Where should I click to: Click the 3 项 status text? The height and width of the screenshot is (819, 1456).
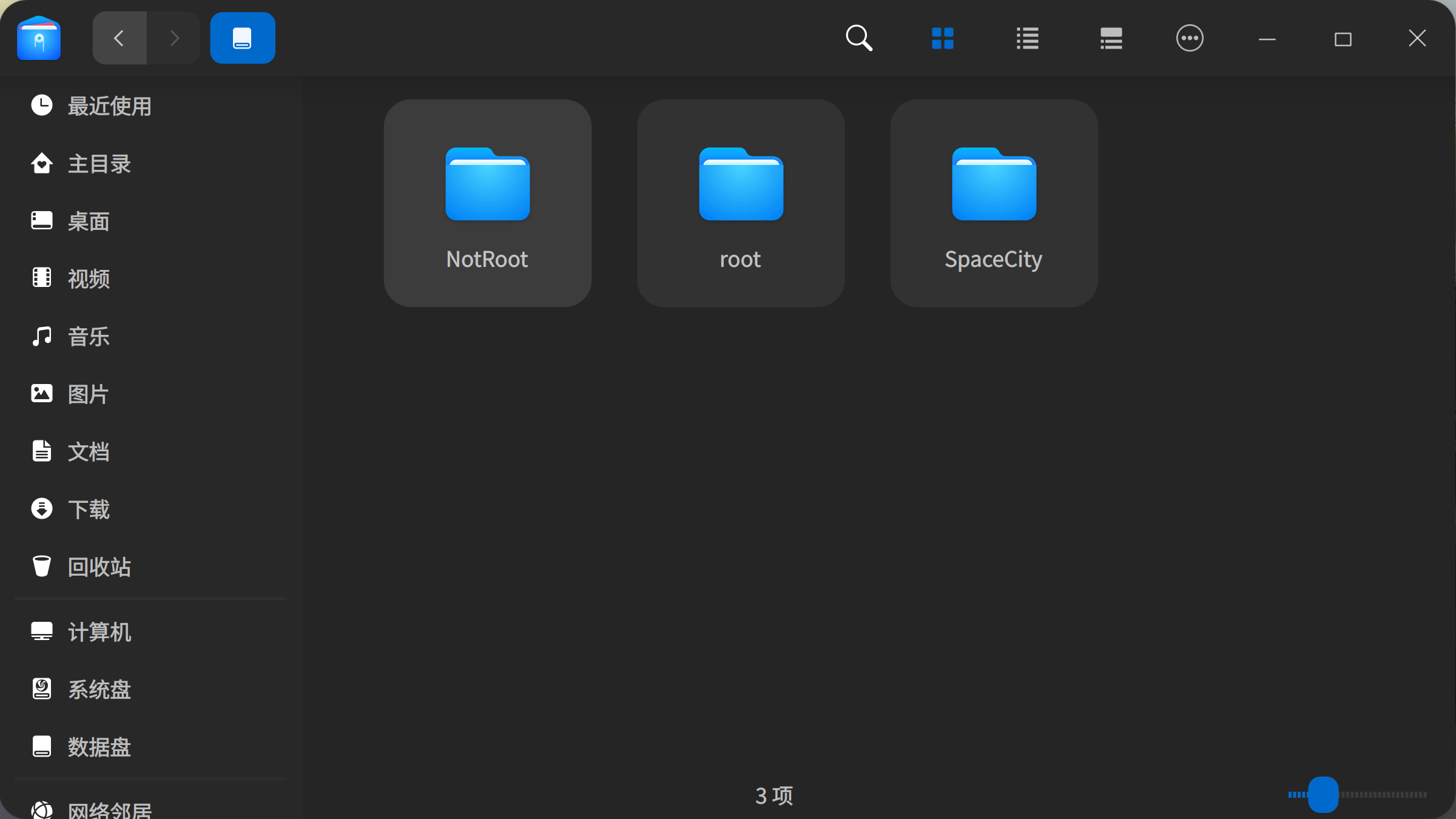774,795
